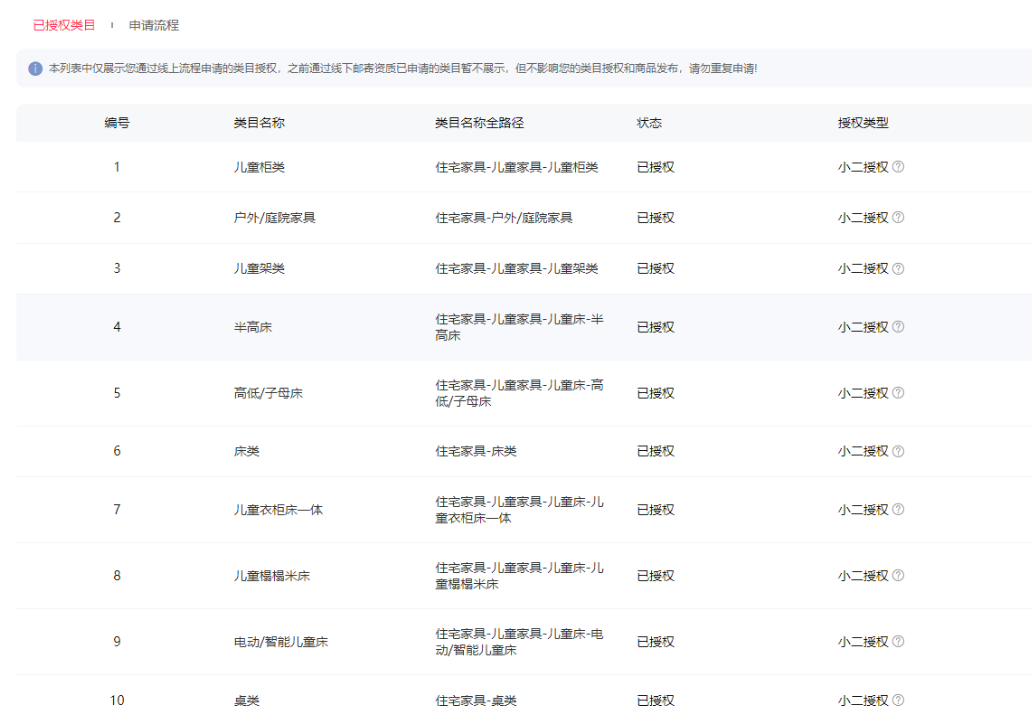
Task: Switch to the 申请流程 tab
Action: point(154,25)
